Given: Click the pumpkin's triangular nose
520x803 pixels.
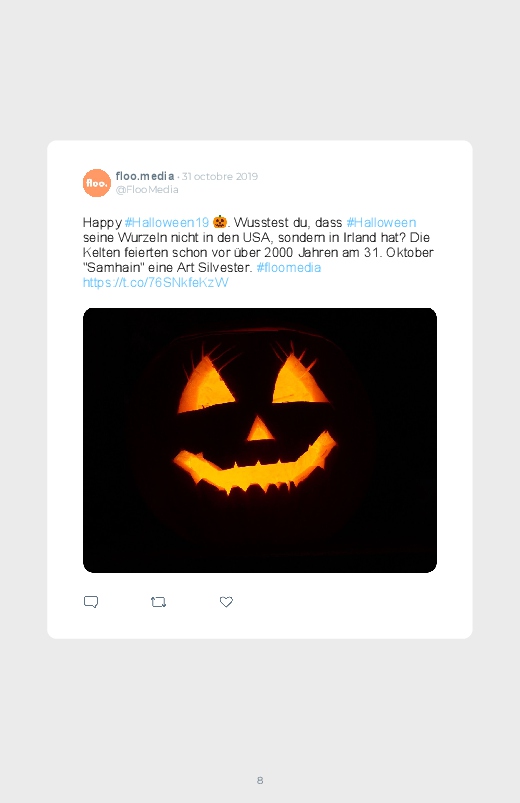Looking at the screenshot, I should point(260,429).
